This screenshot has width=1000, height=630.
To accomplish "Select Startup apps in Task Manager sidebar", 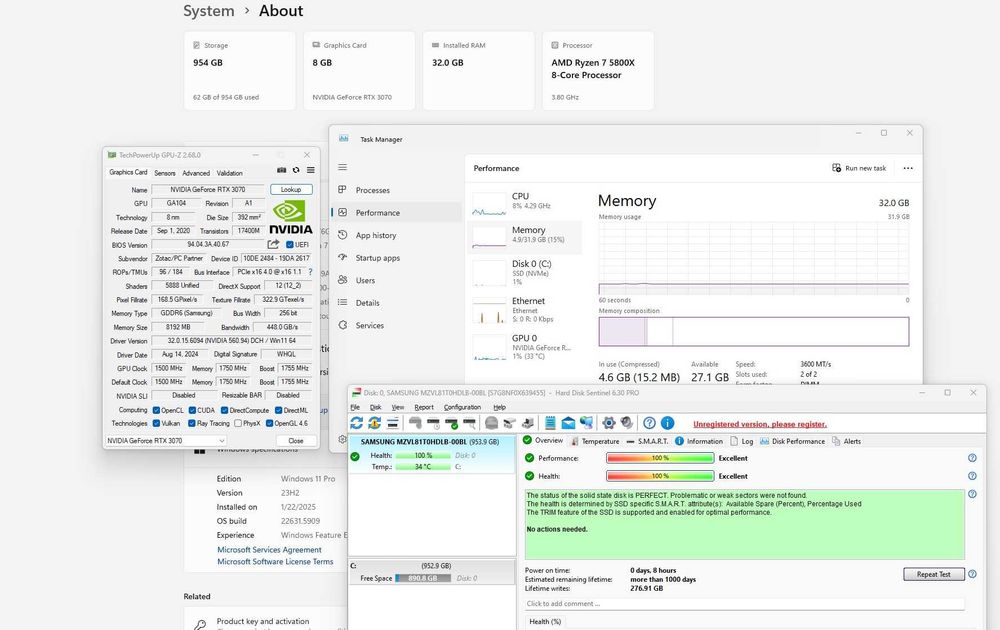I will pos(396,258).
